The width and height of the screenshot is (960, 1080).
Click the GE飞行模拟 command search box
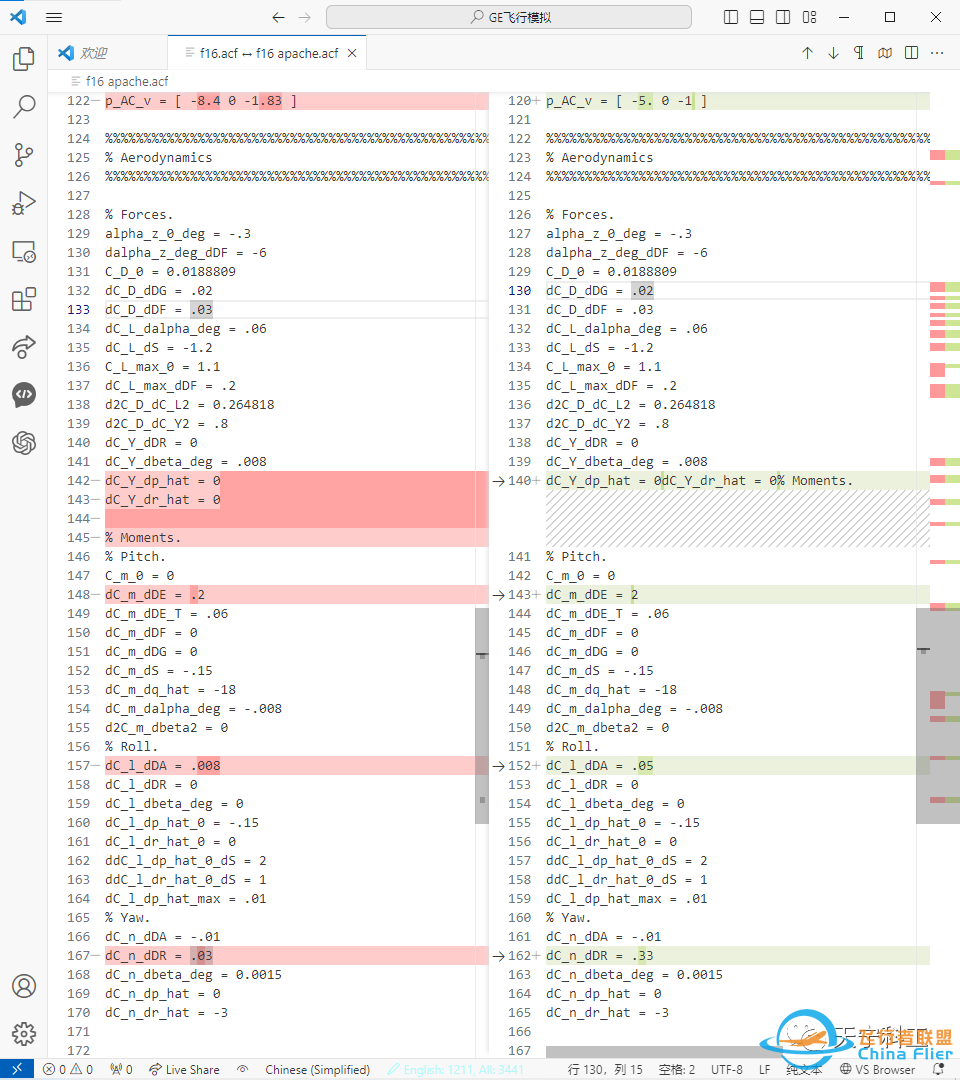[508, 17]
